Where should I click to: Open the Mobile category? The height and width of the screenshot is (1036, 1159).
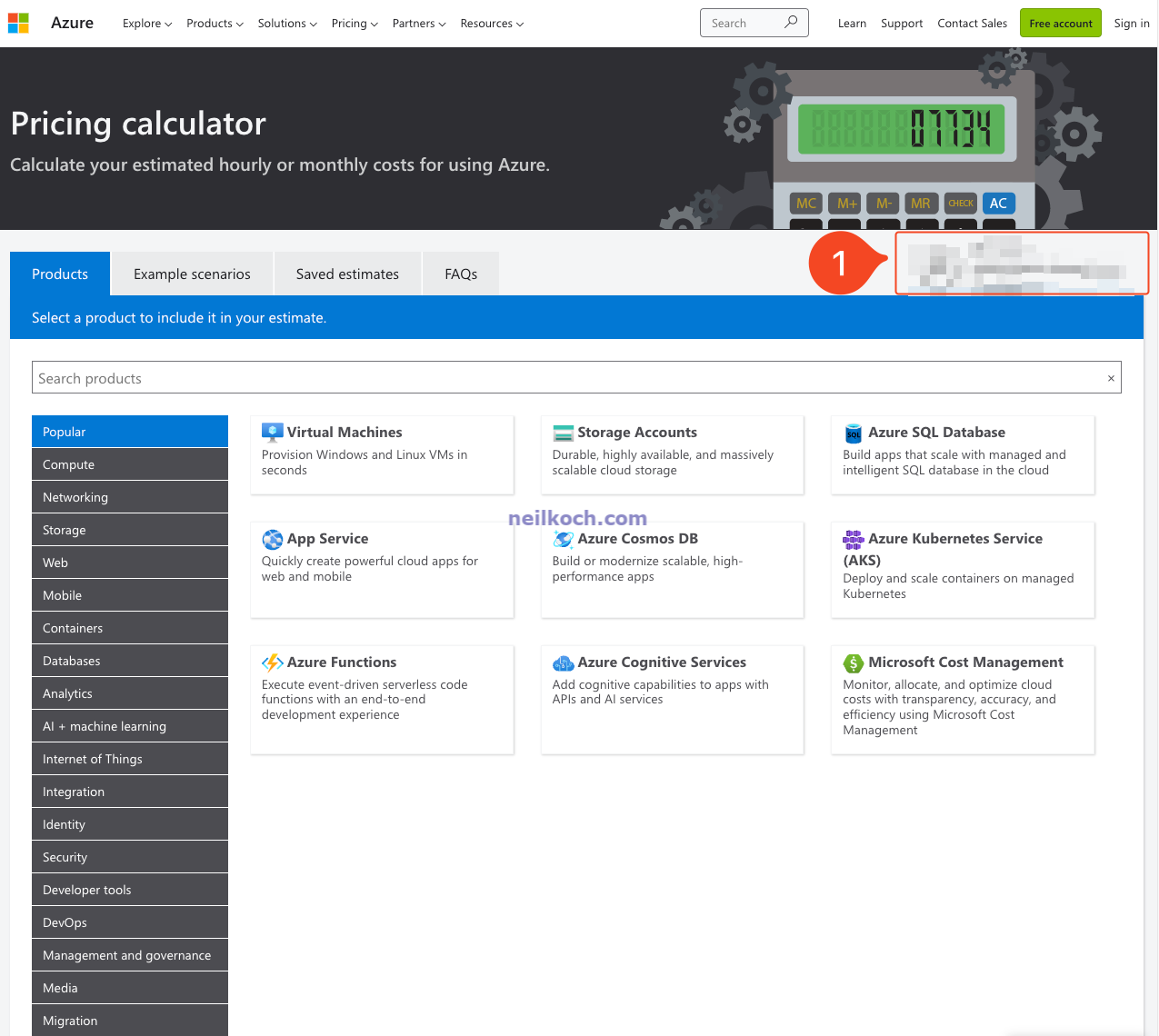(130, 595)
